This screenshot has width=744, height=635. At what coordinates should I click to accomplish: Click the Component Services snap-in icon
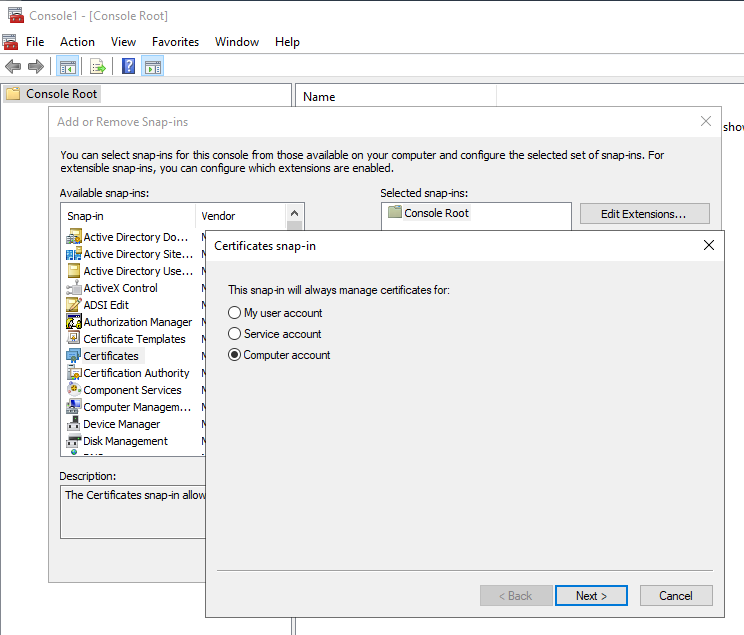point(74,390)
